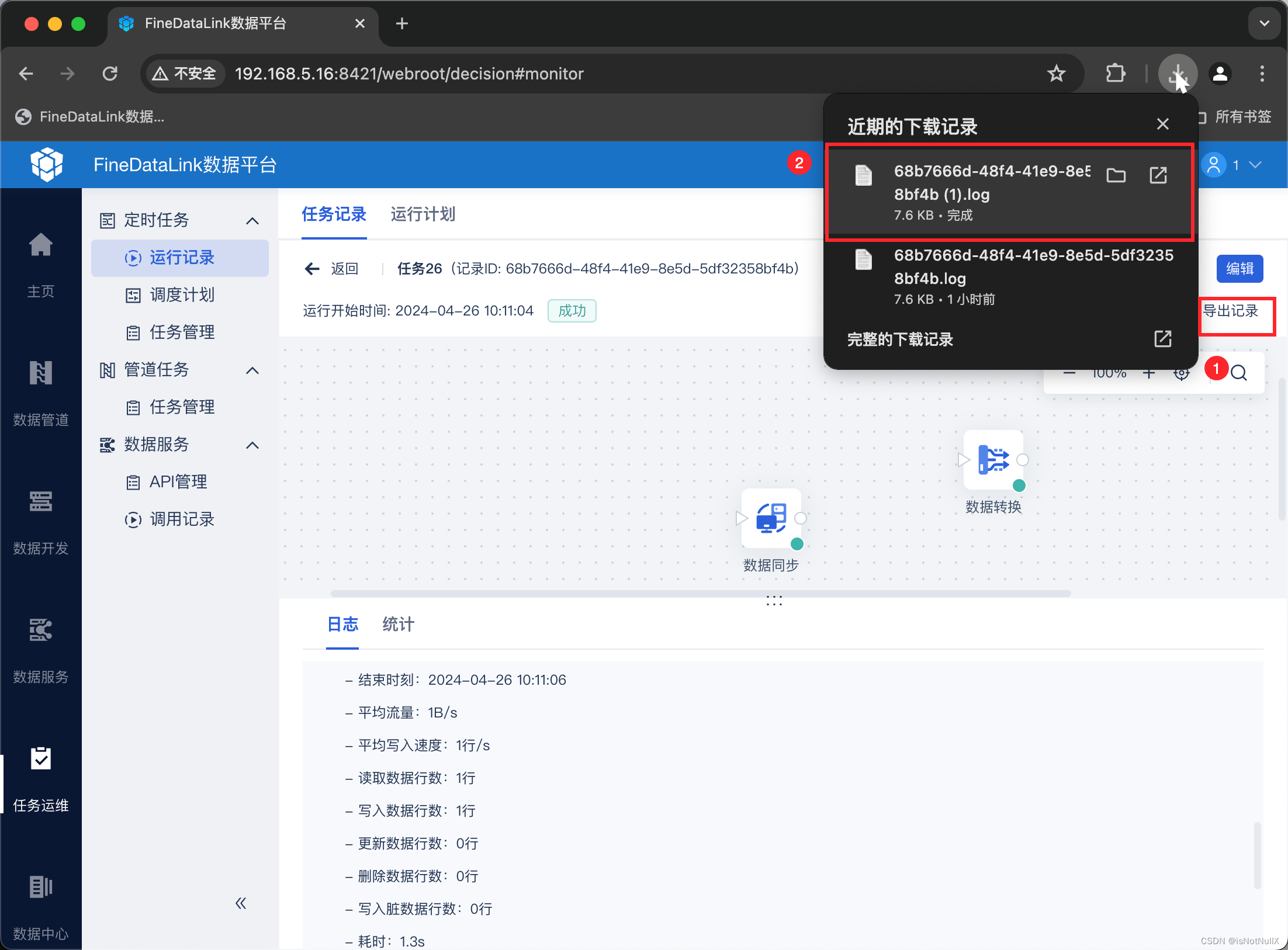
Task: Select the 数据转换 node icon
Action: pyautogui.click(x=993, y=460)
